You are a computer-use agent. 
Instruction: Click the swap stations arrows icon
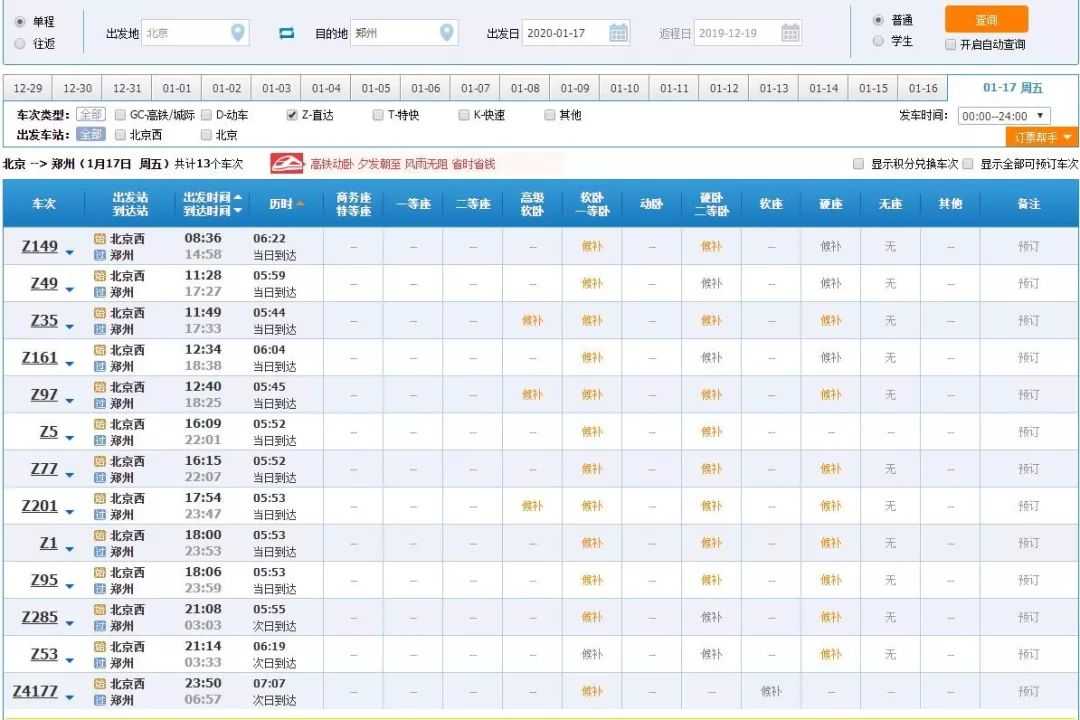[x=285, y=32]
